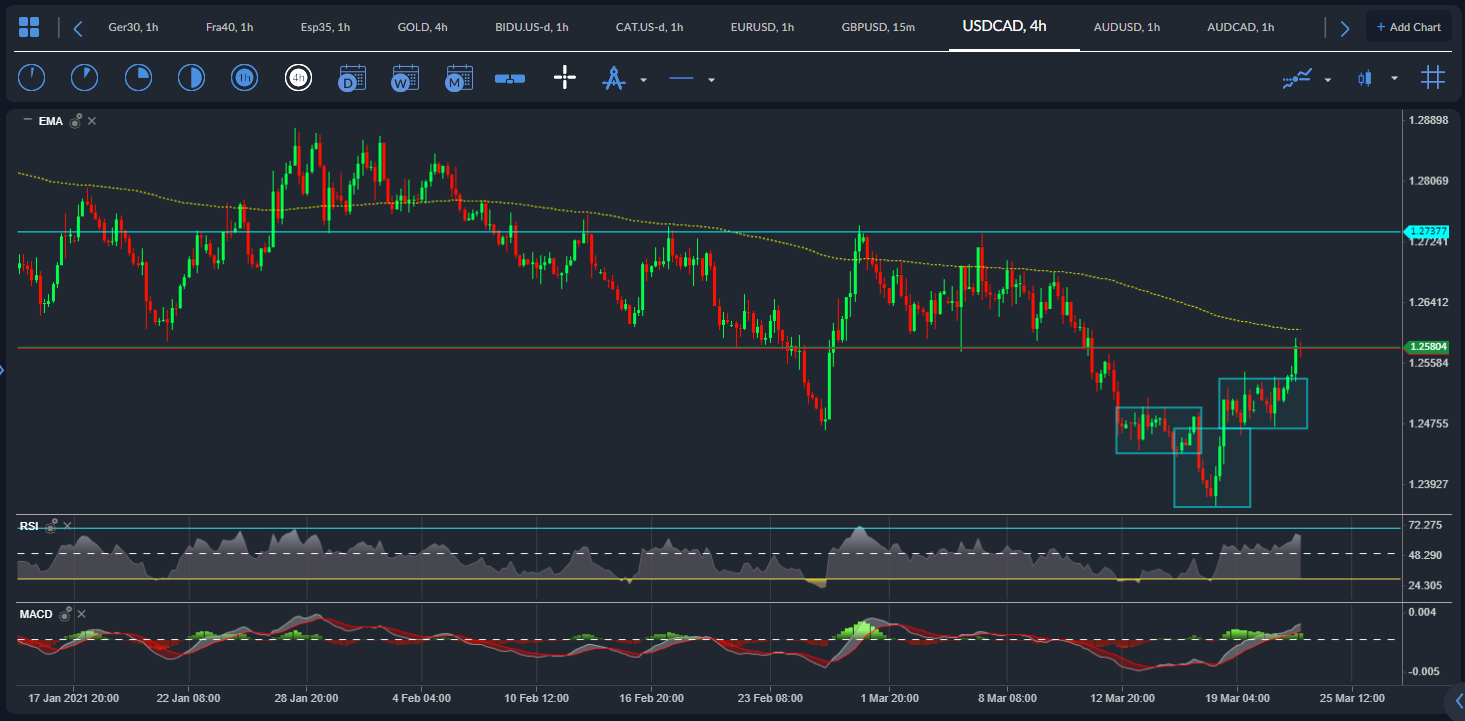
Task: Open the indicators menu icon
Action: [1297, 78]
